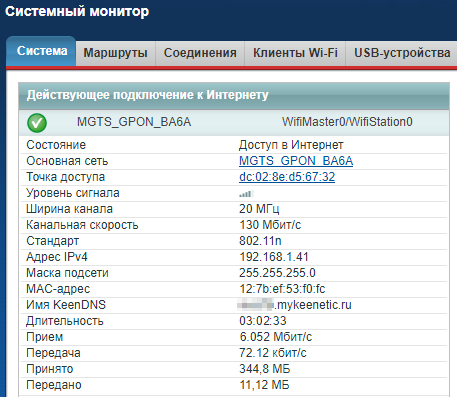Click the MAC address value 12:7b:ef:53:f0:fc
457x397 pixels.
click(x=282, y=289)
